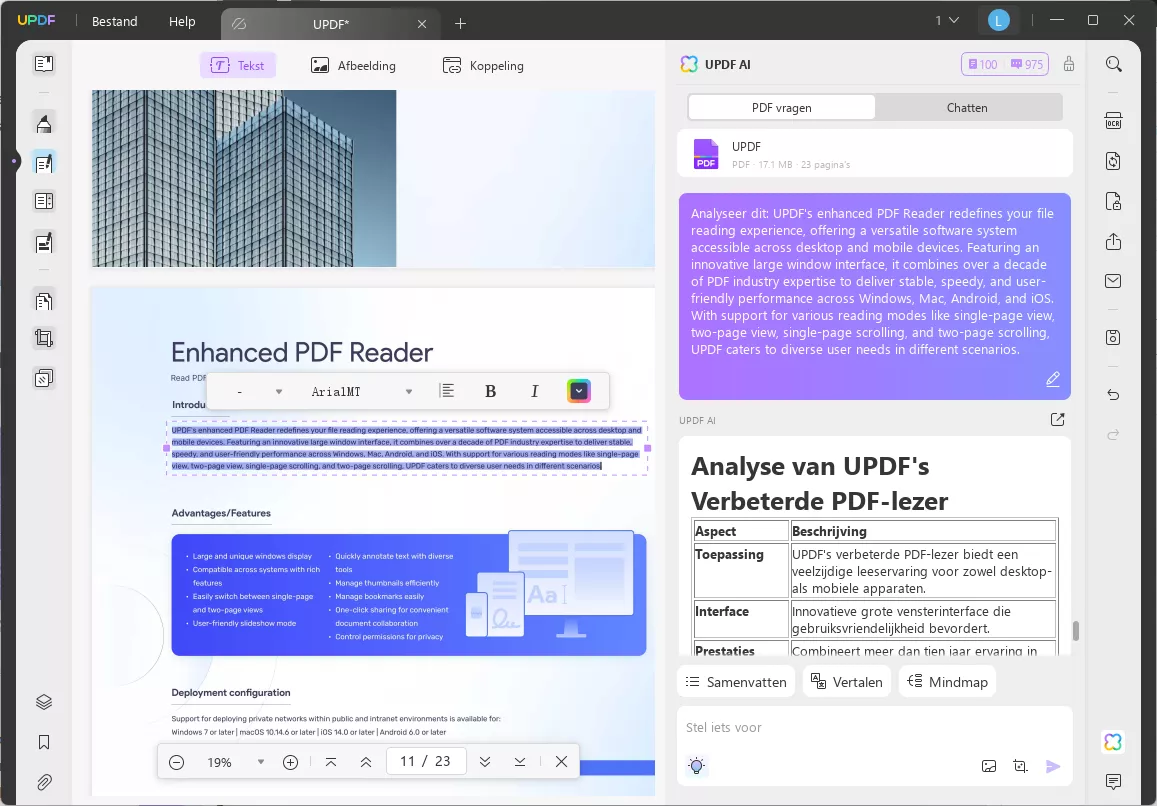The height and width of the screenshot is (806, 1157).
Task: Run the OCR recognition tool
Action: 1113,121
